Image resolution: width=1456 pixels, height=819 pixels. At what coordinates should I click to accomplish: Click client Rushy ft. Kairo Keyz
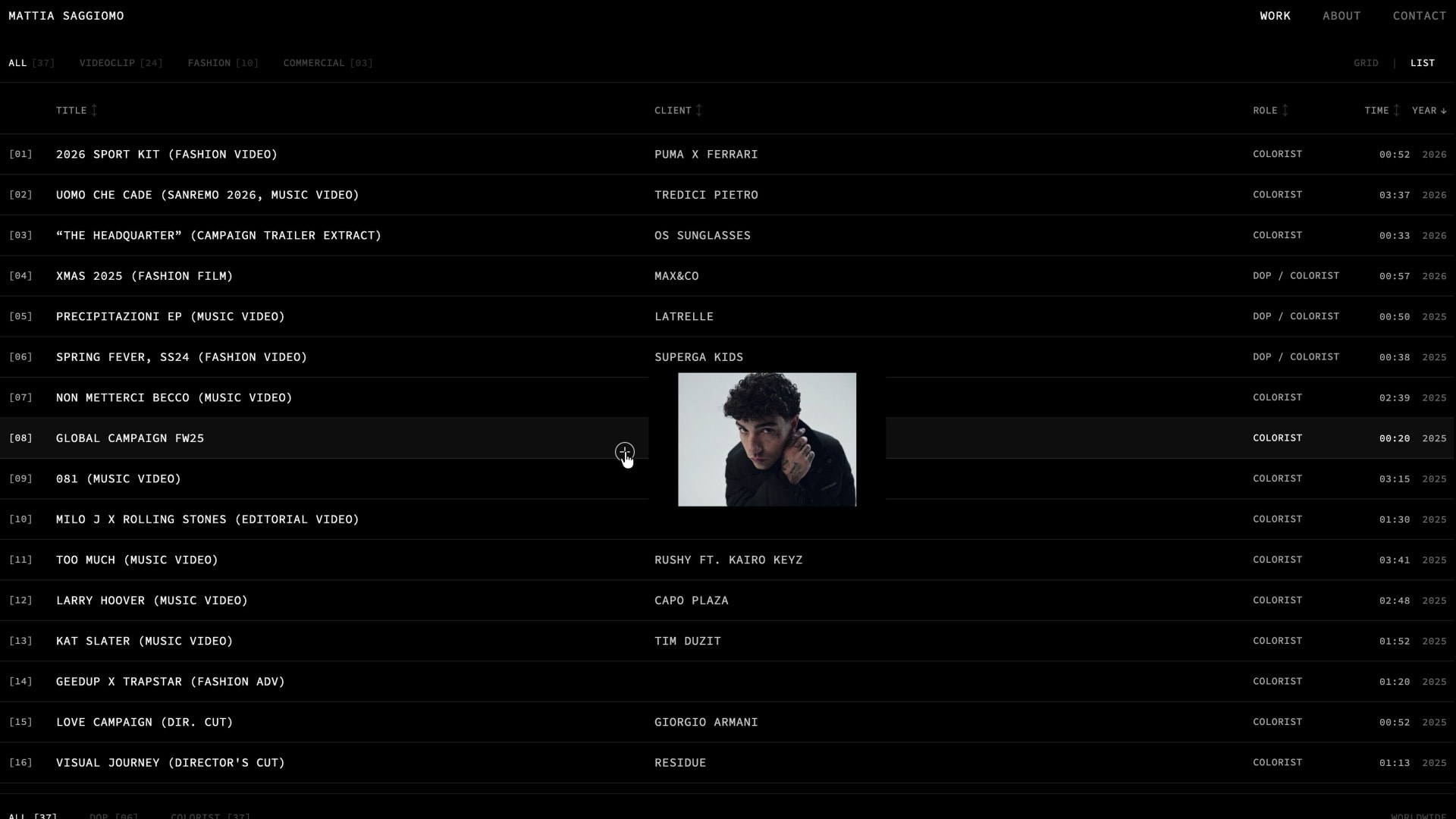(728, 560)
